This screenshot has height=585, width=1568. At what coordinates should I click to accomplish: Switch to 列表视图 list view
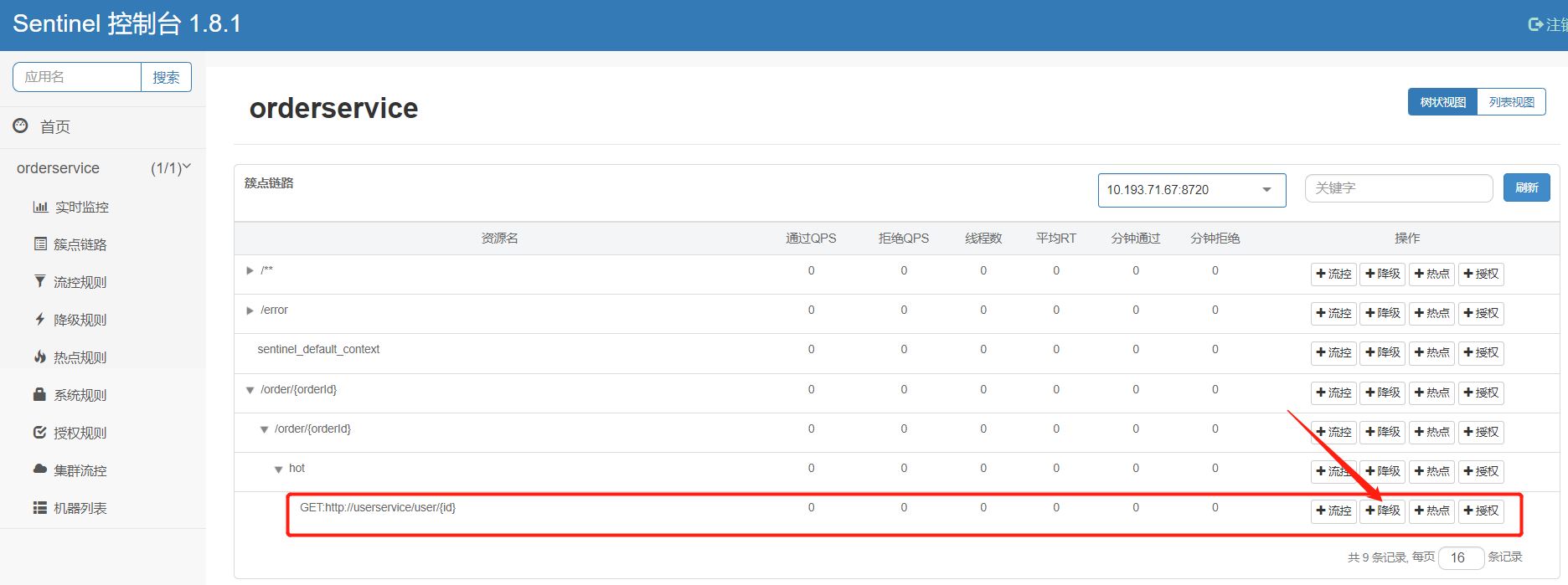tap(1512, 102)
